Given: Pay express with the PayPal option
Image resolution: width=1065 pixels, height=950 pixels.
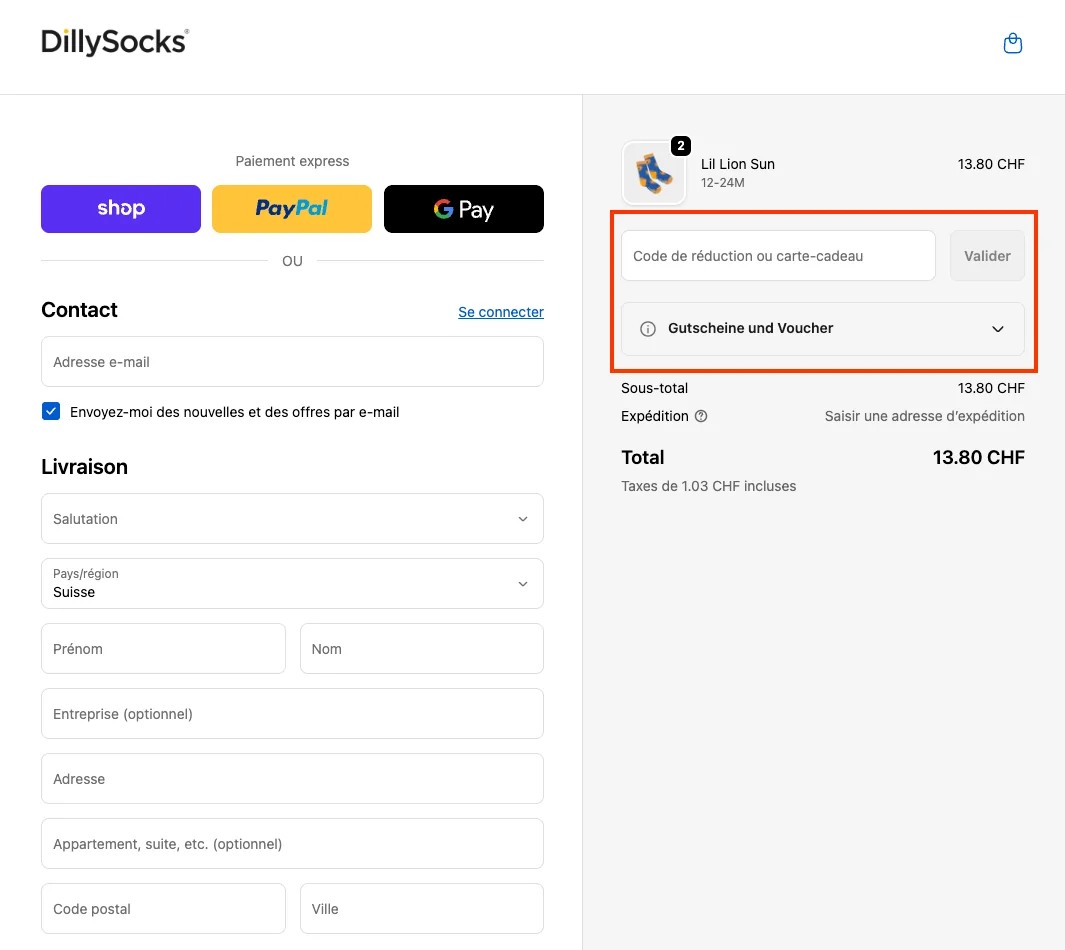Looking at the screenshot, I should pos(292,208).
